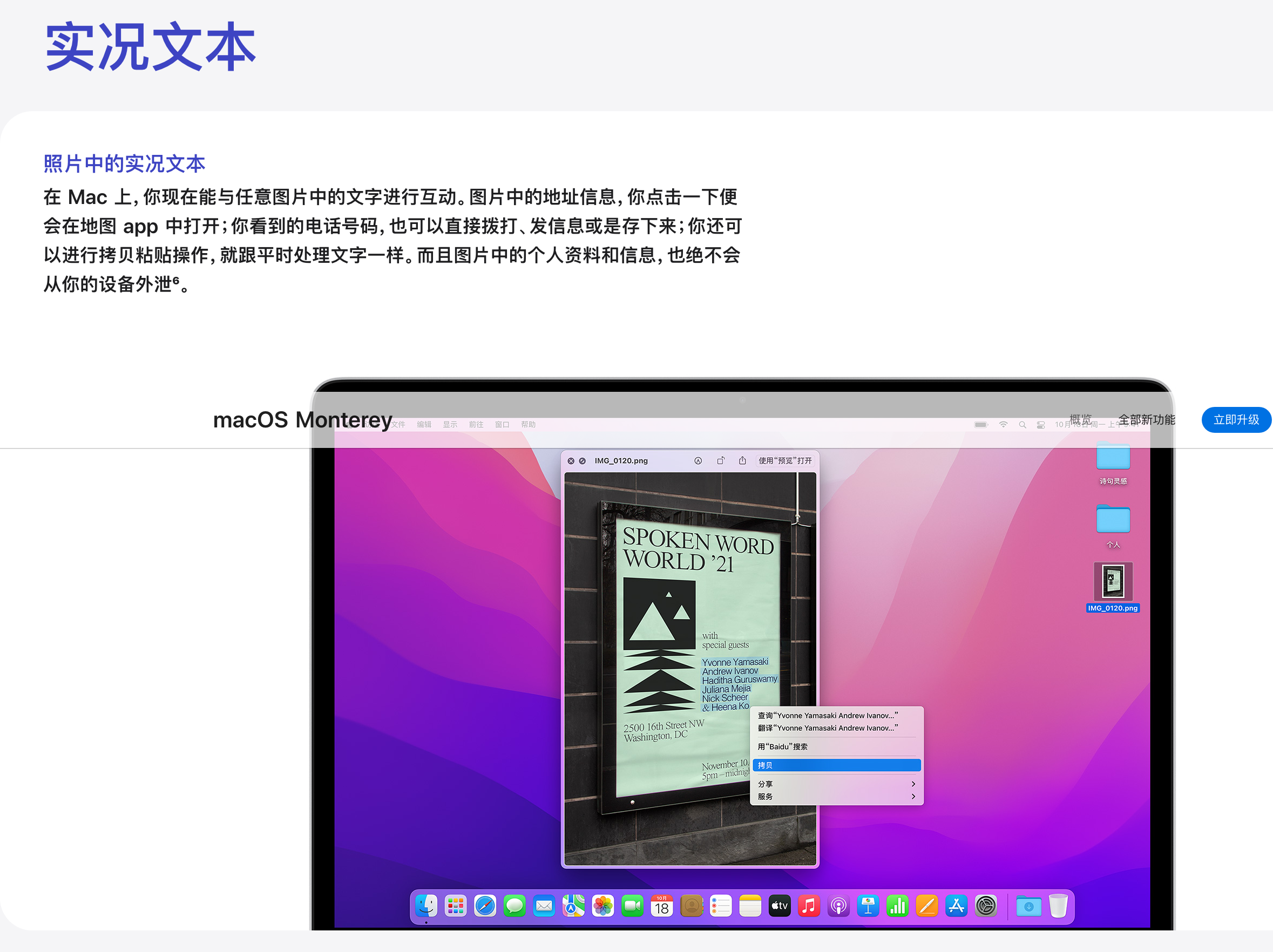Click the Apple TV dock icon
This screenshot has height=952, width=1273.
coord(779,907)
